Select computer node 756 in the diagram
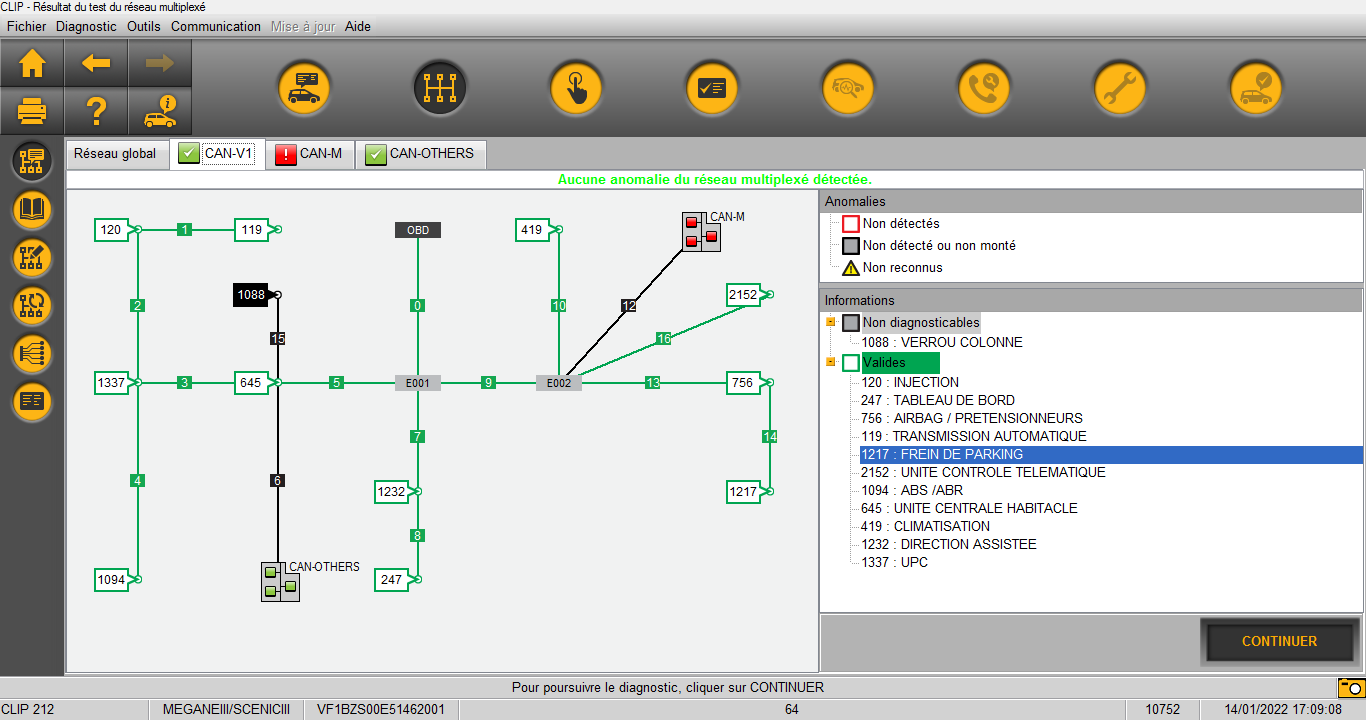 [x=744, y=382]
